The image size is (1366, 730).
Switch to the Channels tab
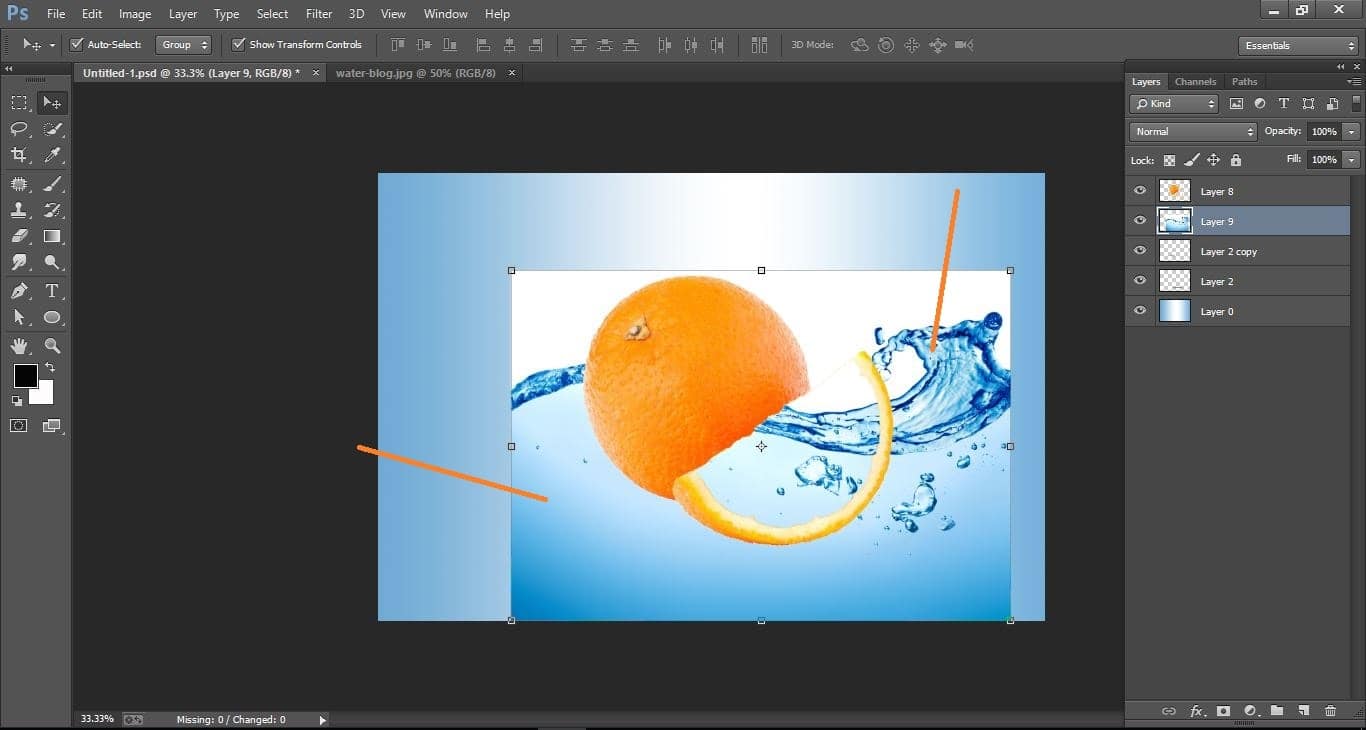click(1196, 81)
